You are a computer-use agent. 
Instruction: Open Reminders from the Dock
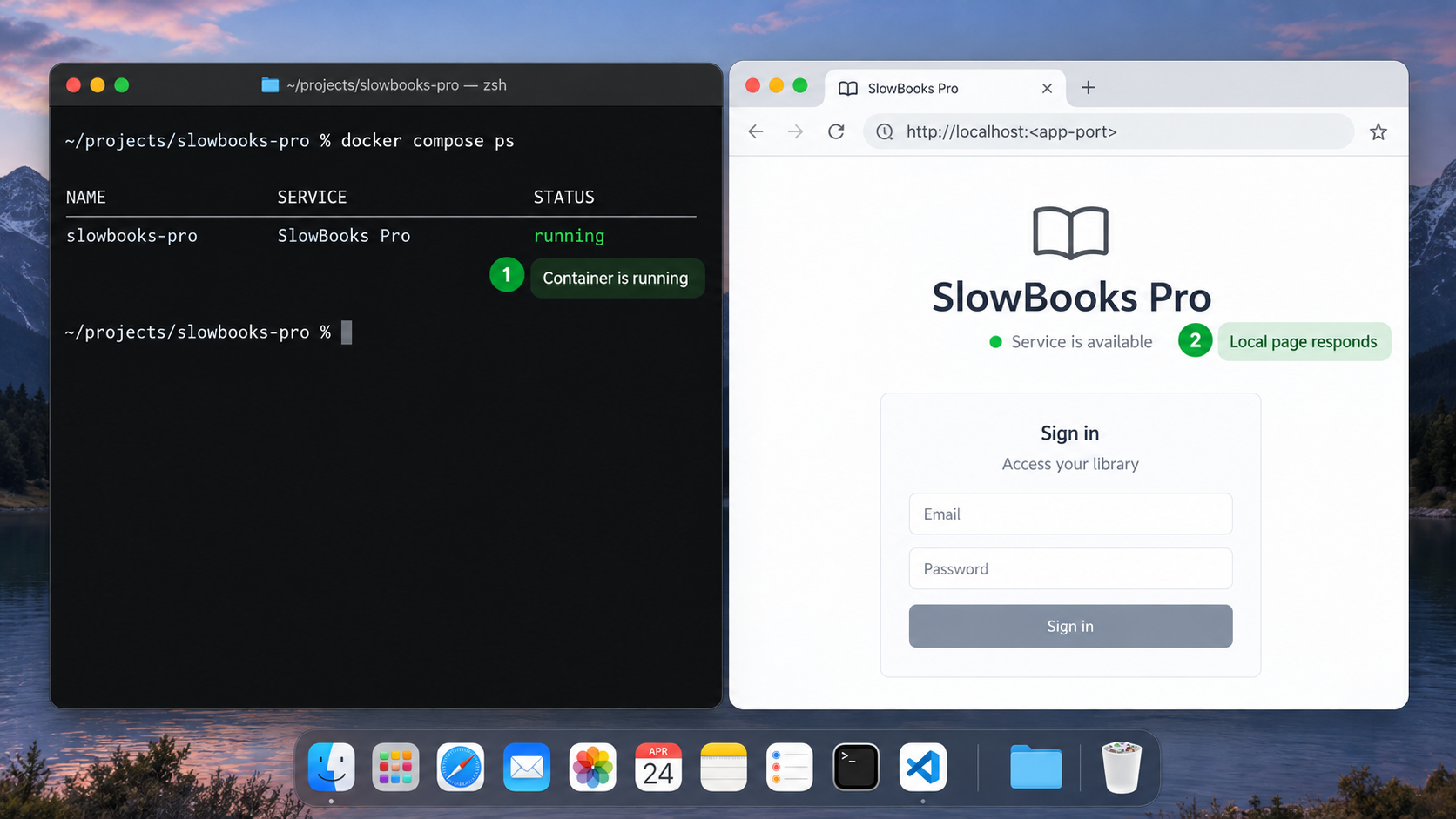pos(790,767)
